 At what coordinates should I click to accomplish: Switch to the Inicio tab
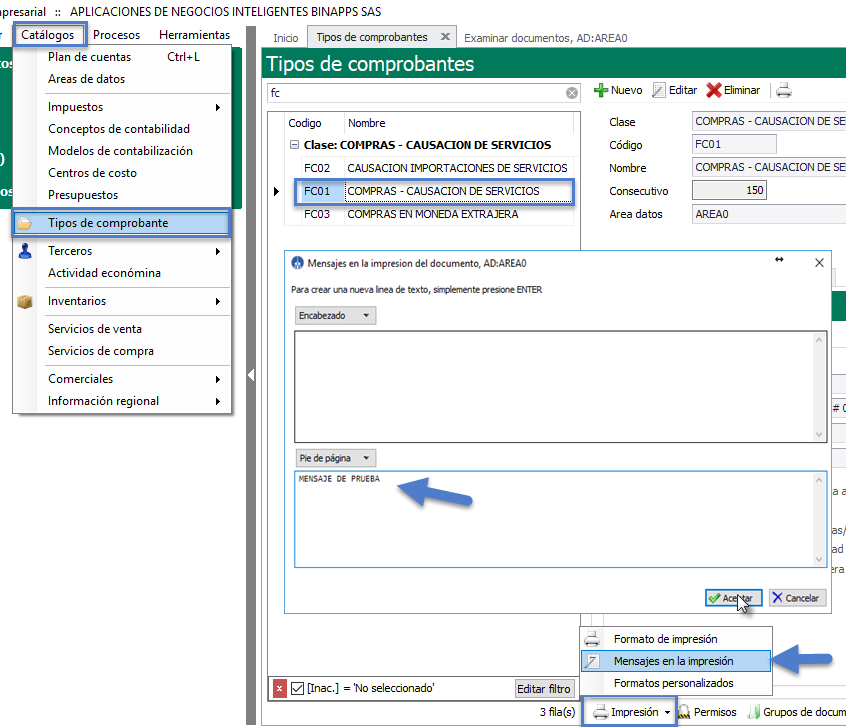point(285,38)
